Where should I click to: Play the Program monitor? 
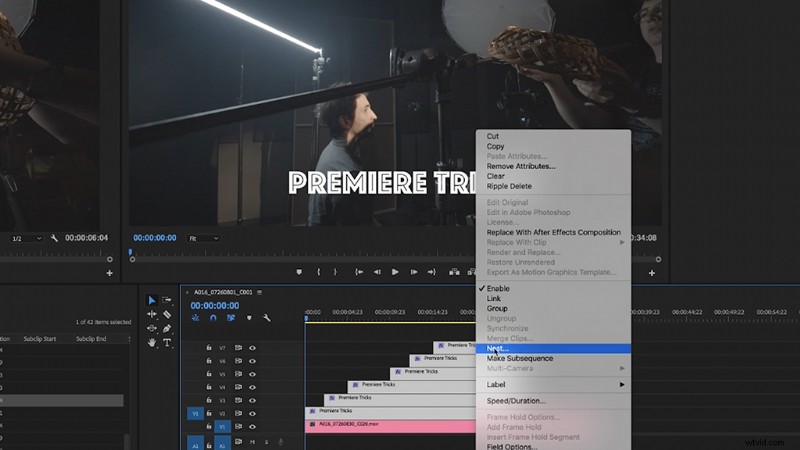395,272
